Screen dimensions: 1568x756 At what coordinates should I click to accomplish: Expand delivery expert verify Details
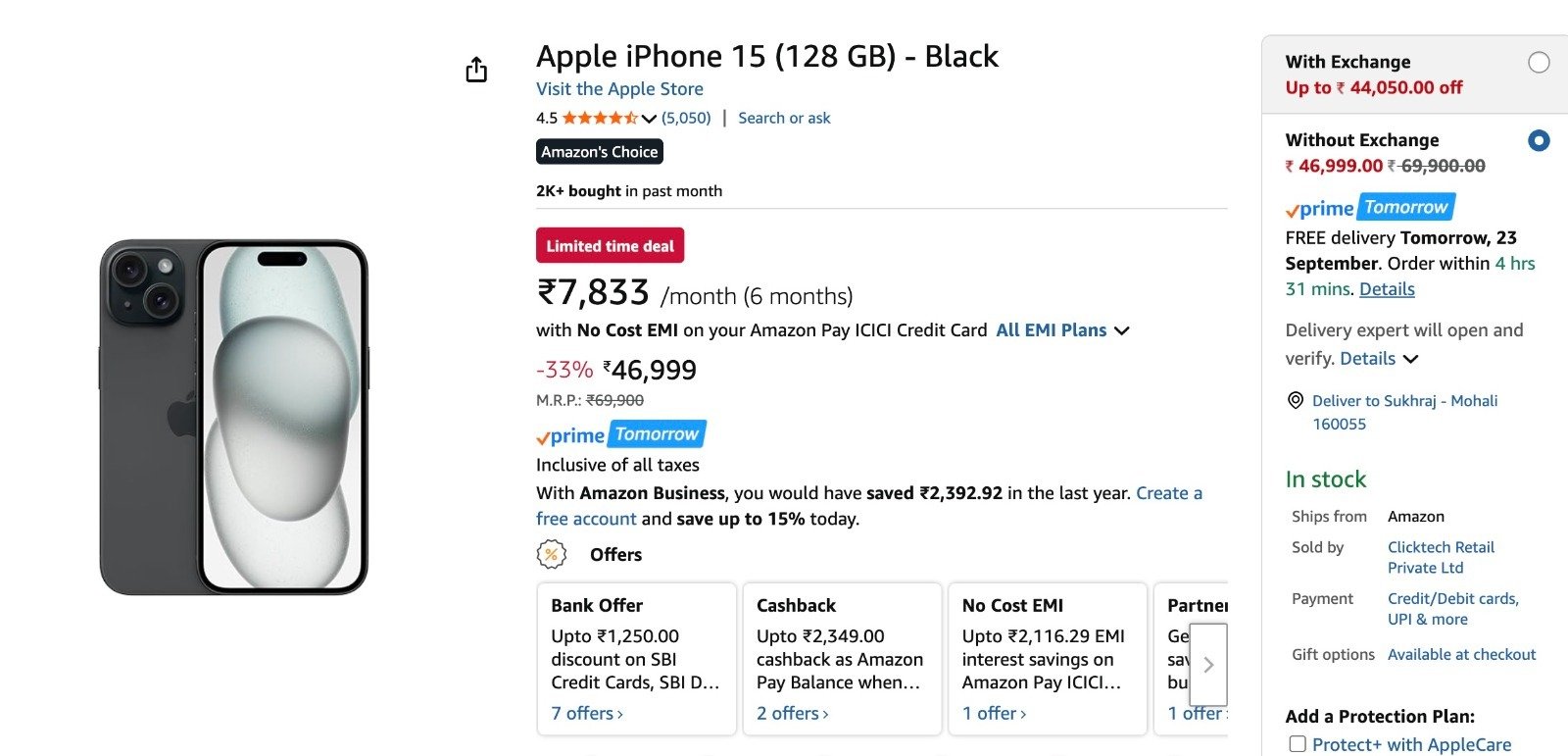point(1379,359)
